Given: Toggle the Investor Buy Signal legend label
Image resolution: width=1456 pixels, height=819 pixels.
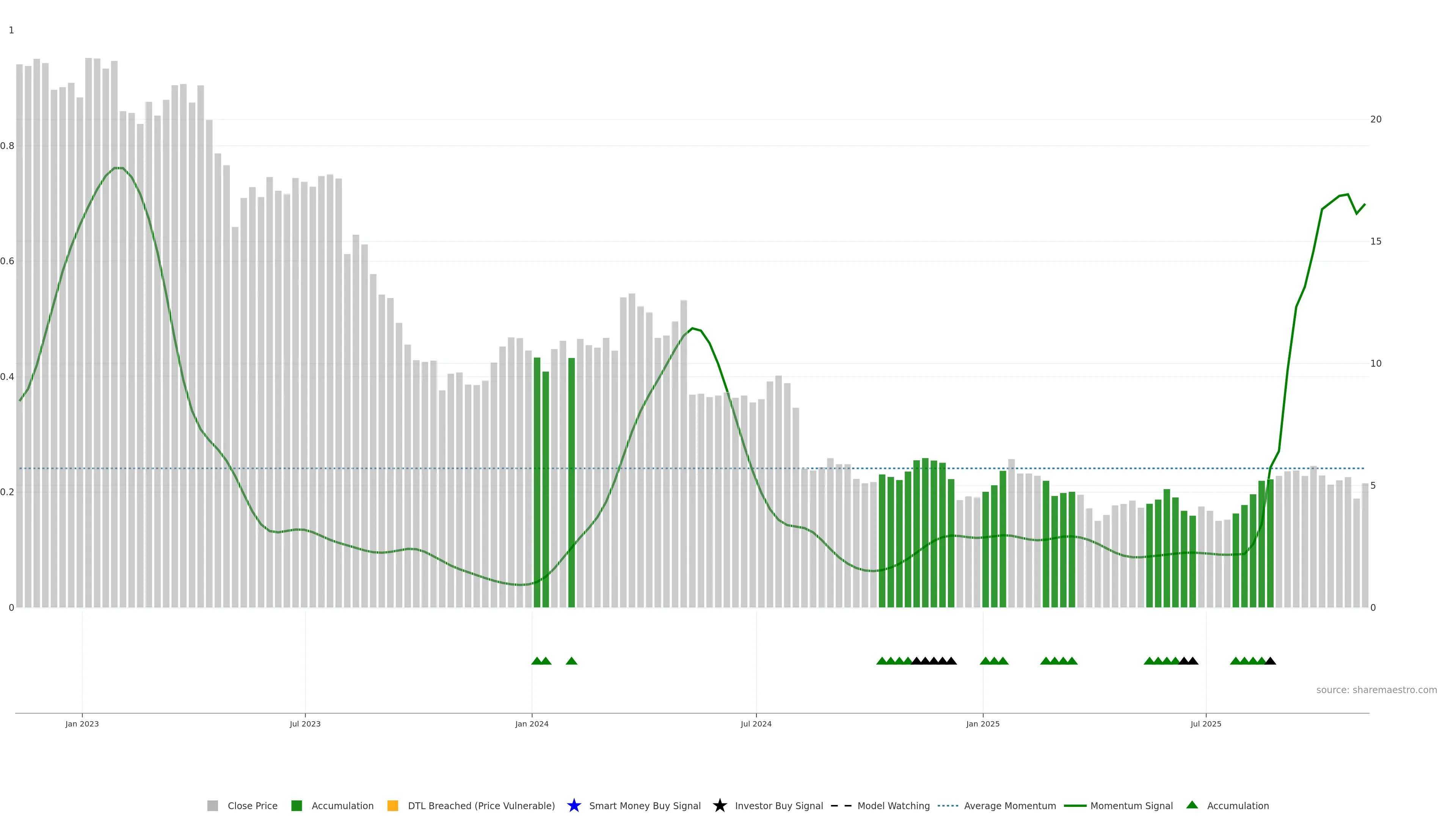Looking at the screenshot, I should click(x=778, y=805).
